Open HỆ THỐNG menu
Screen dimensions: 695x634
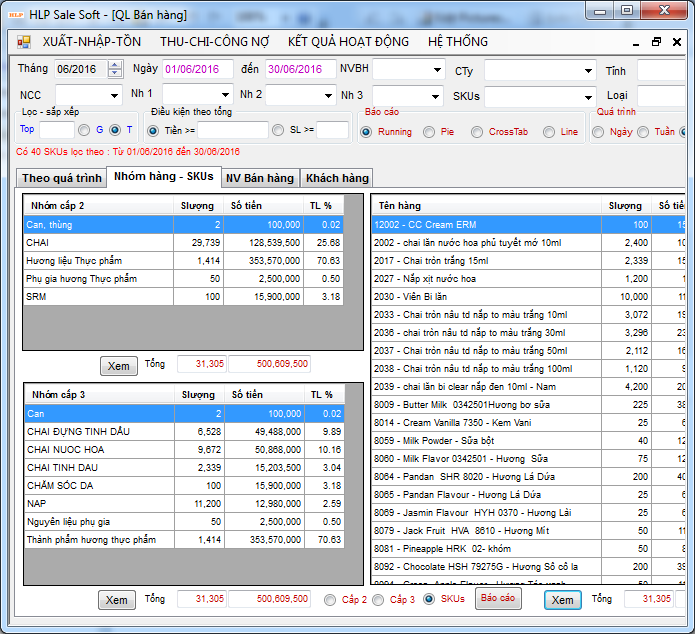point(458,42)
